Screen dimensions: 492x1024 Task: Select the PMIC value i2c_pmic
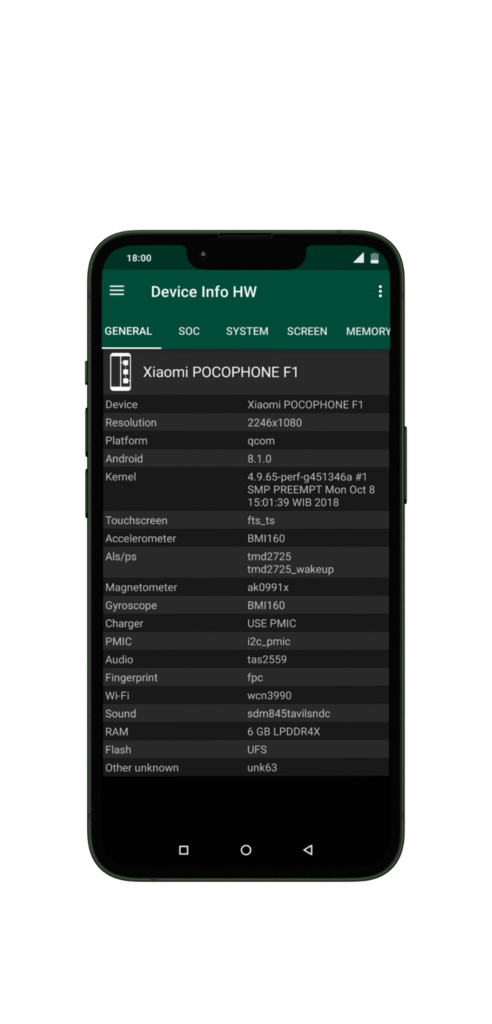[269, 641]
